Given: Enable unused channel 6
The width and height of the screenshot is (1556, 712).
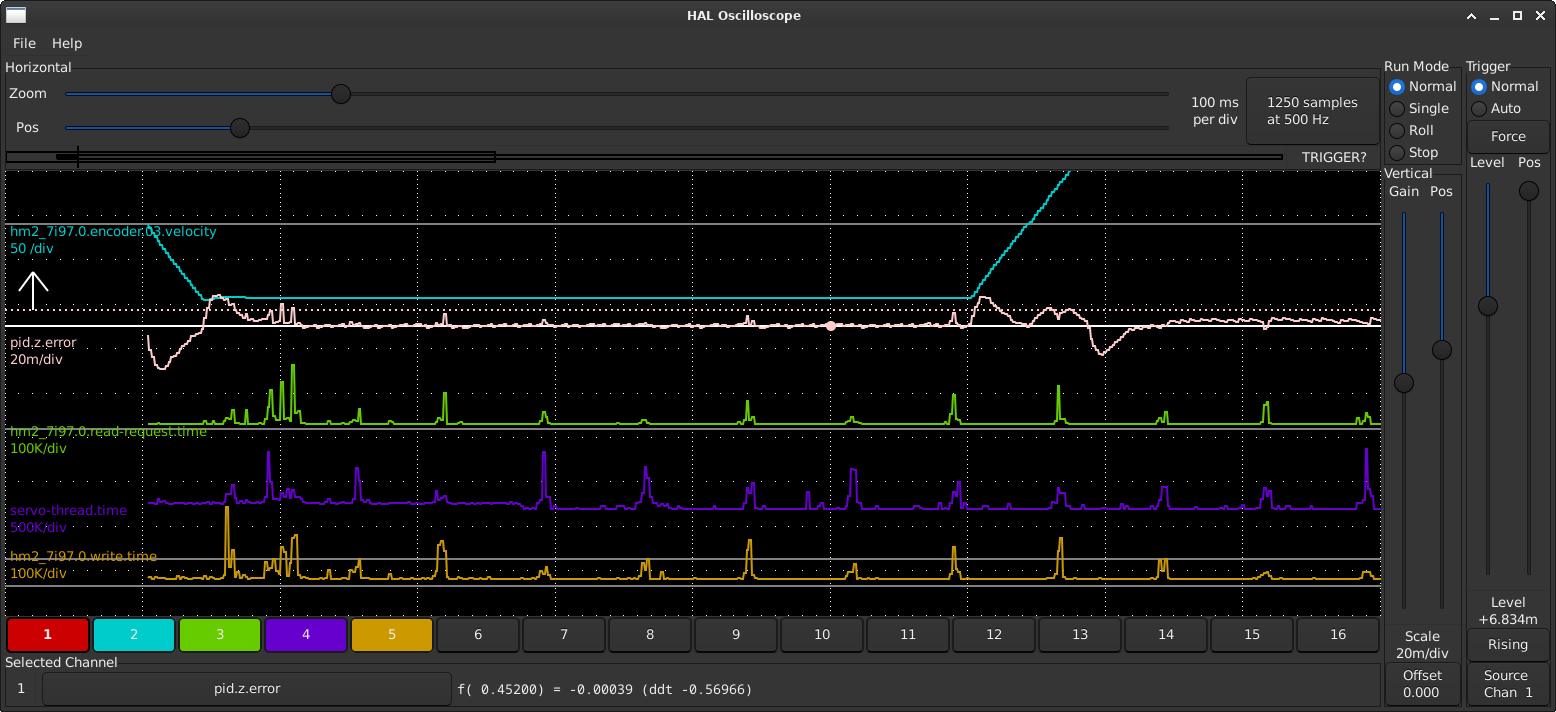Looking at the screenshot, I should [478, 635].
